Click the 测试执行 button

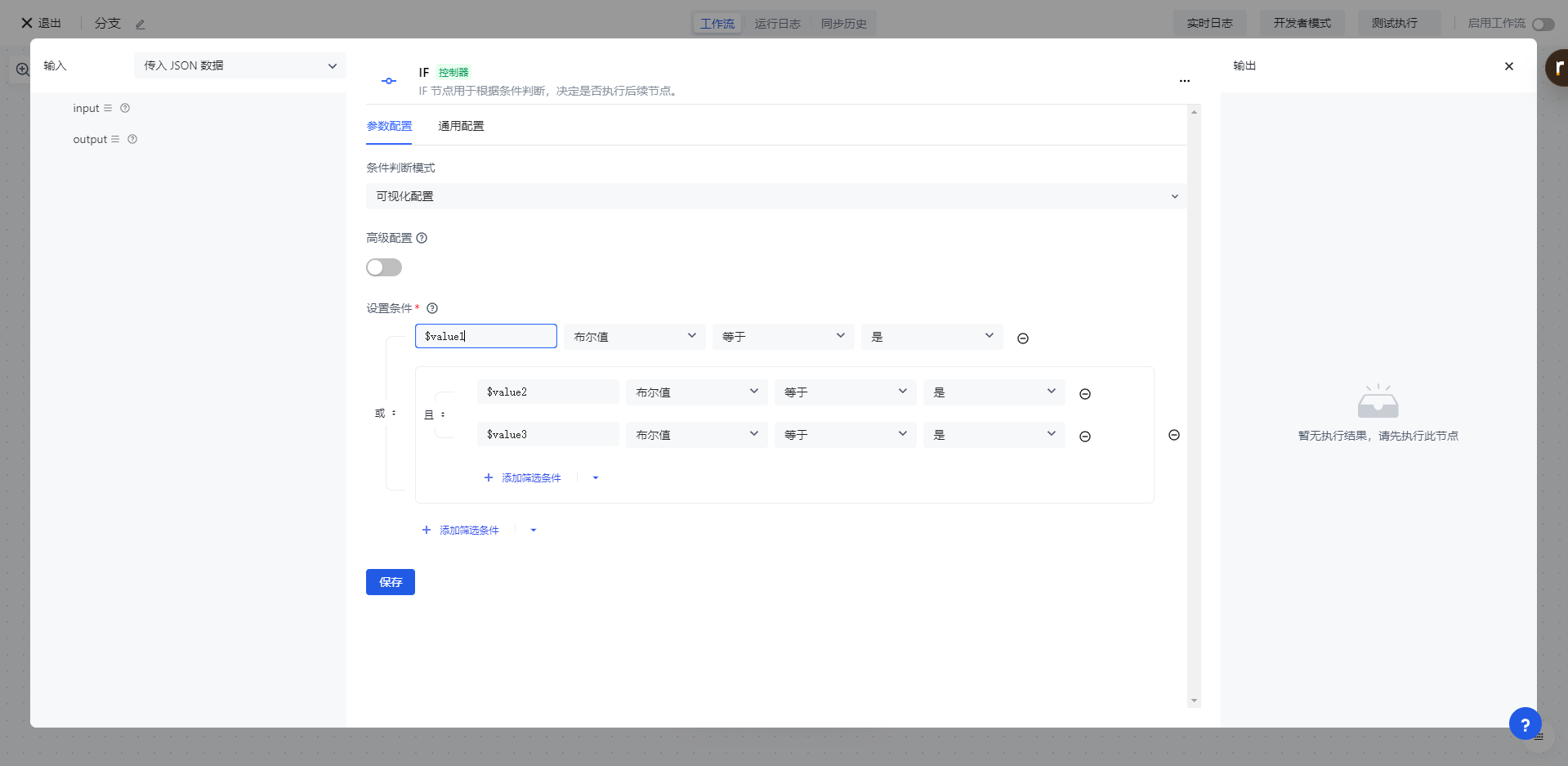click(x=1394, y=23)
